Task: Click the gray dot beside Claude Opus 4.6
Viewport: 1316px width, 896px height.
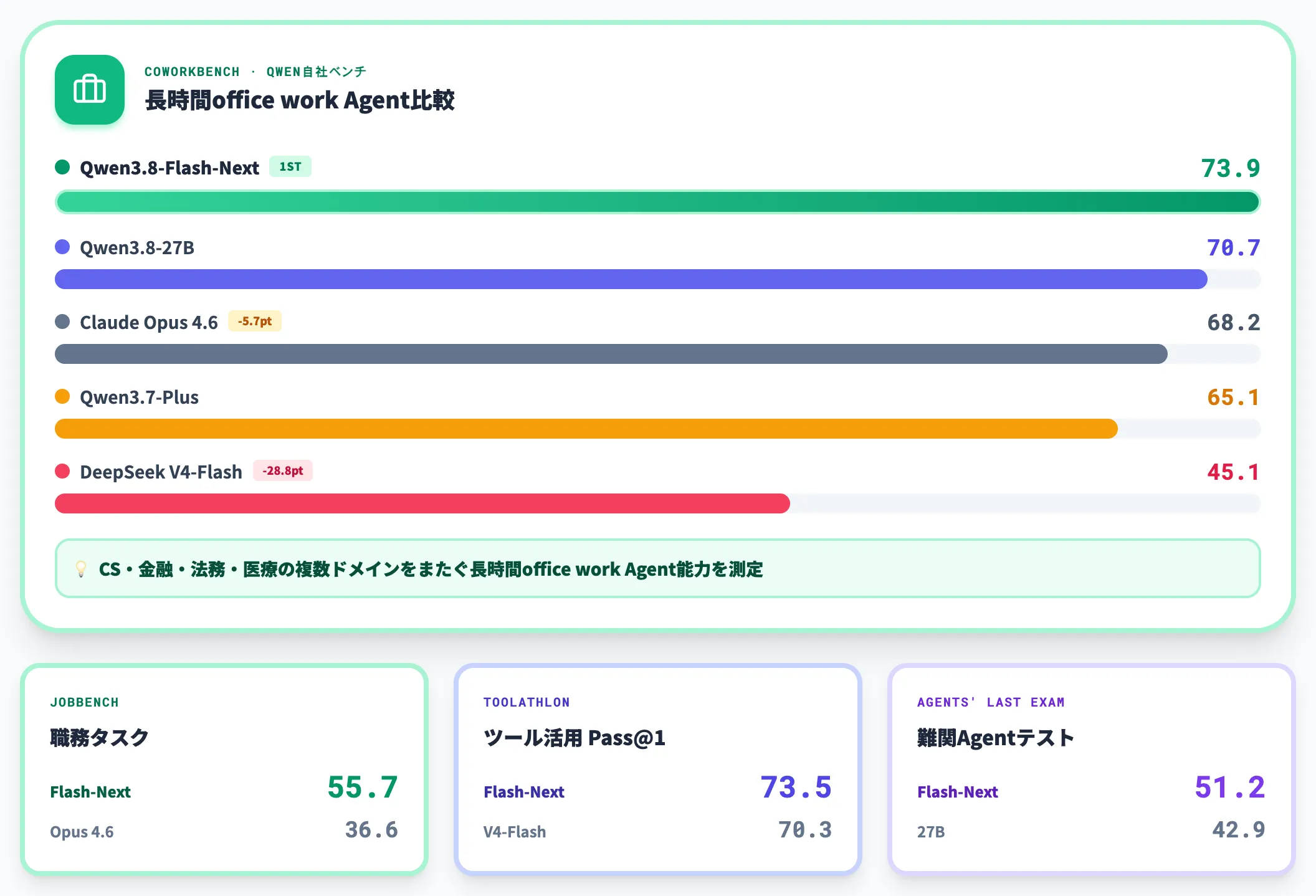Action: 62,322
